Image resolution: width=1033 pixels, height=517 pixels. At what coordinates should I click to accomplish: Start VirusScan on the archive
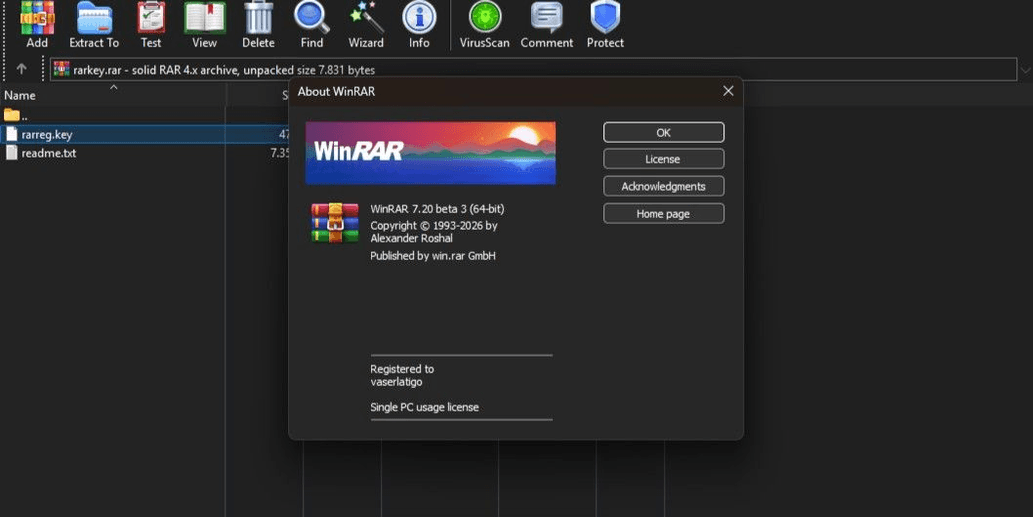coord(485,22)
